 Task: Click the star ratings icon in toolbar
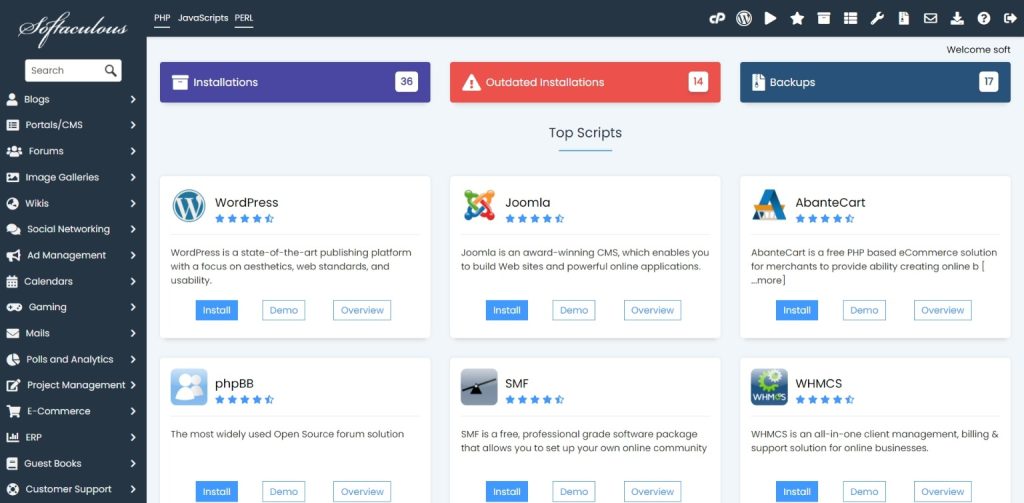pyautogui.click(x=797, y=18)
